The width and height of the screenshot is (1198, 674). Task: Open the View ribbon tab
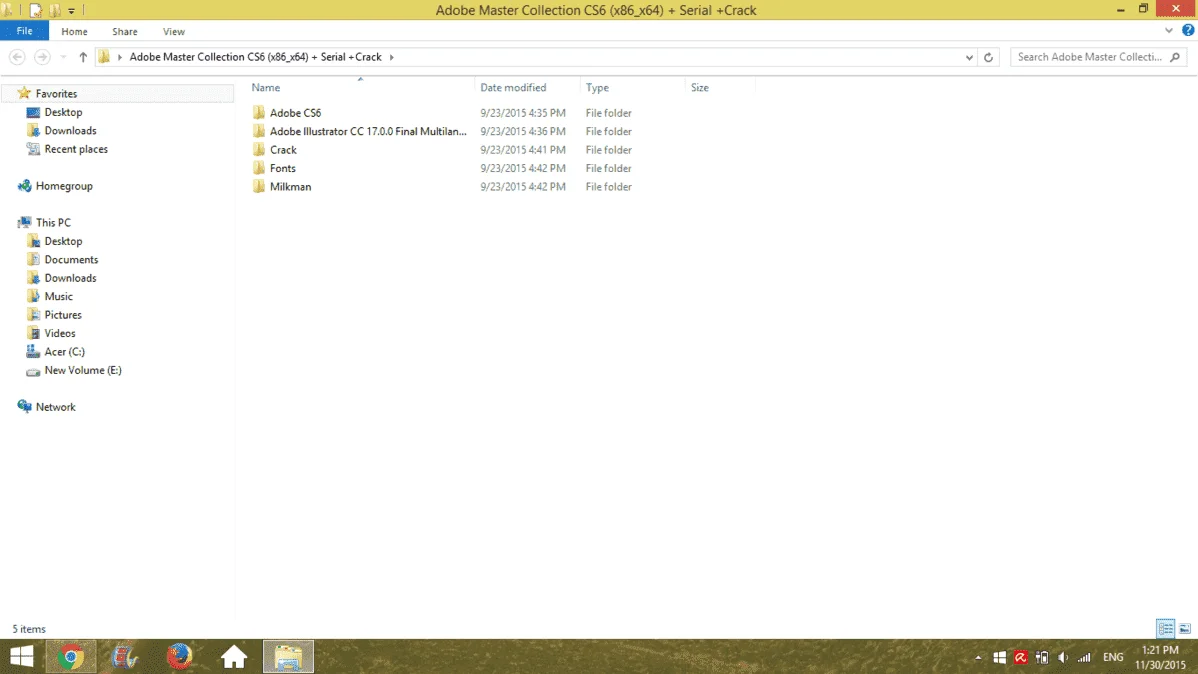[x=173, y=31]
